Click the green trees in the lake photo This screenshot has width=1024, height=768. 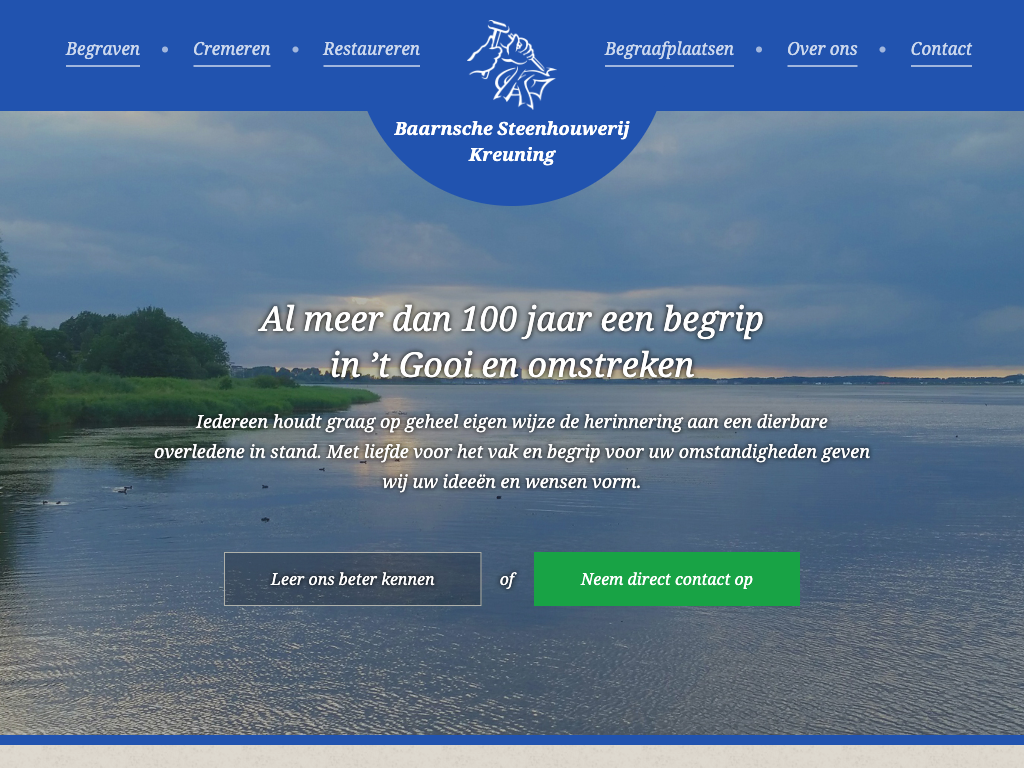coord(131,346)
